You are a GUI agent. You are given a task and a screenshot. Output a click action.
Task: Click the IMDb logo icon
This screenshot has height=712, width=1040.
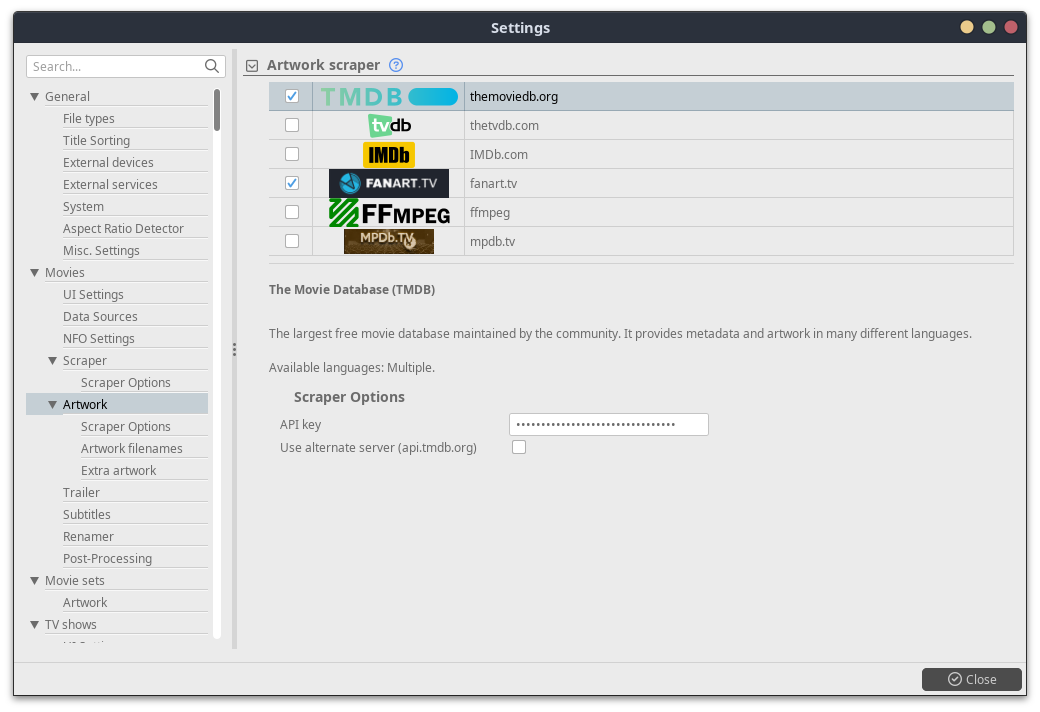(x=389, y=155)
